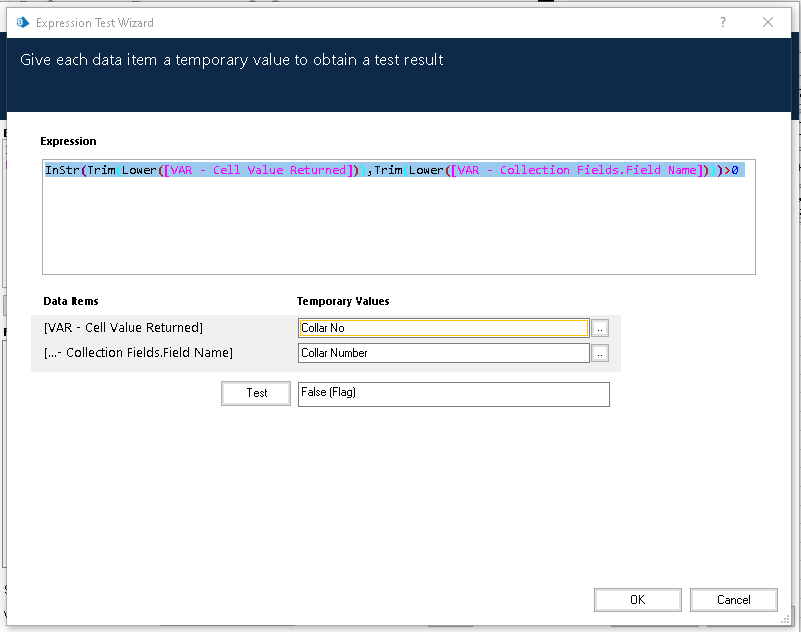Focus the Collar No temporary value field
Screen dimensions: 801x632
pos(443,328)
